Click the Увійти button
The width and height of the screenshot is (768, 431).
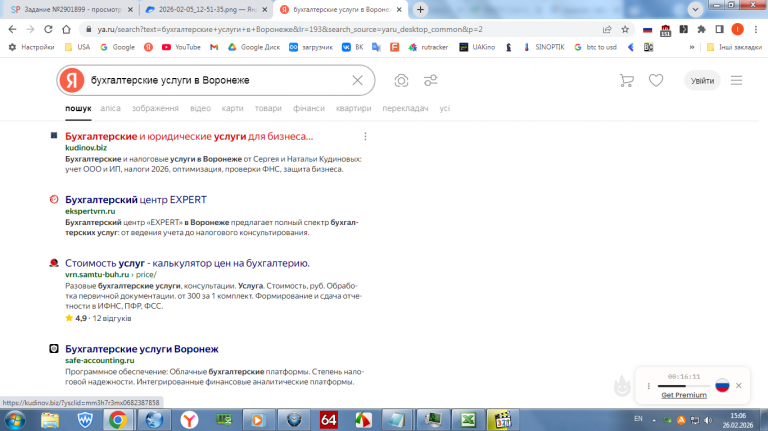coord(702,80)
